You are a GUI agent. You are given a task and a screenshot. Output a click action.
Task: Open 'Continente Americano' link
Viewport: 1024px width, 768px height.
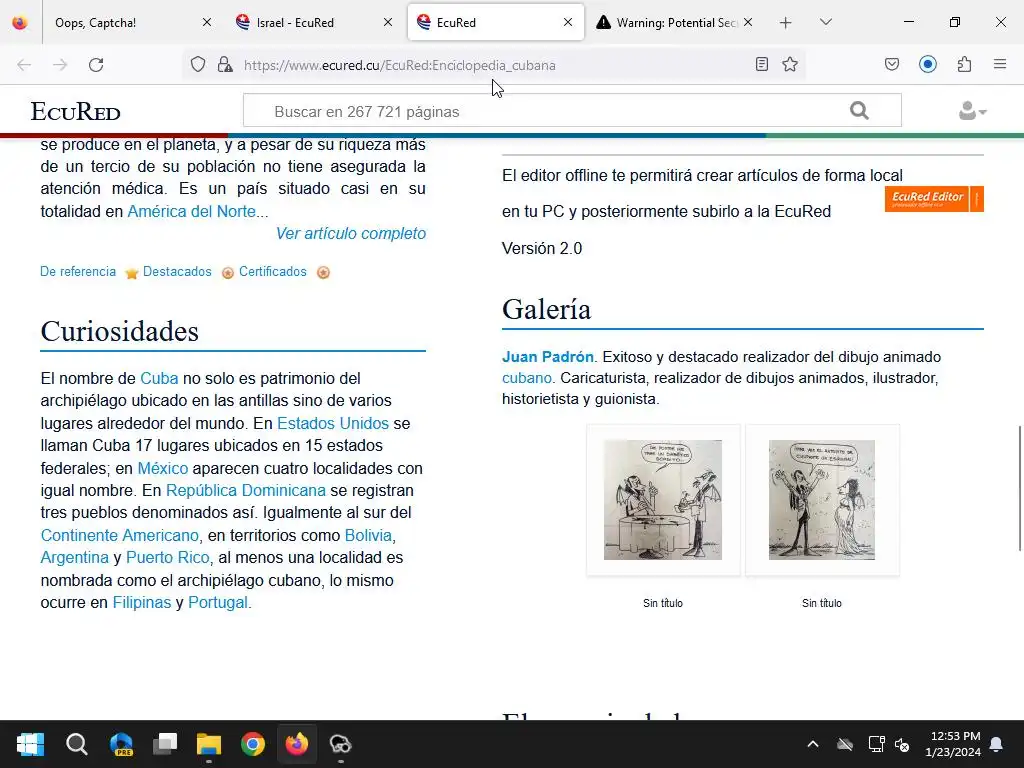coord(120,536)
